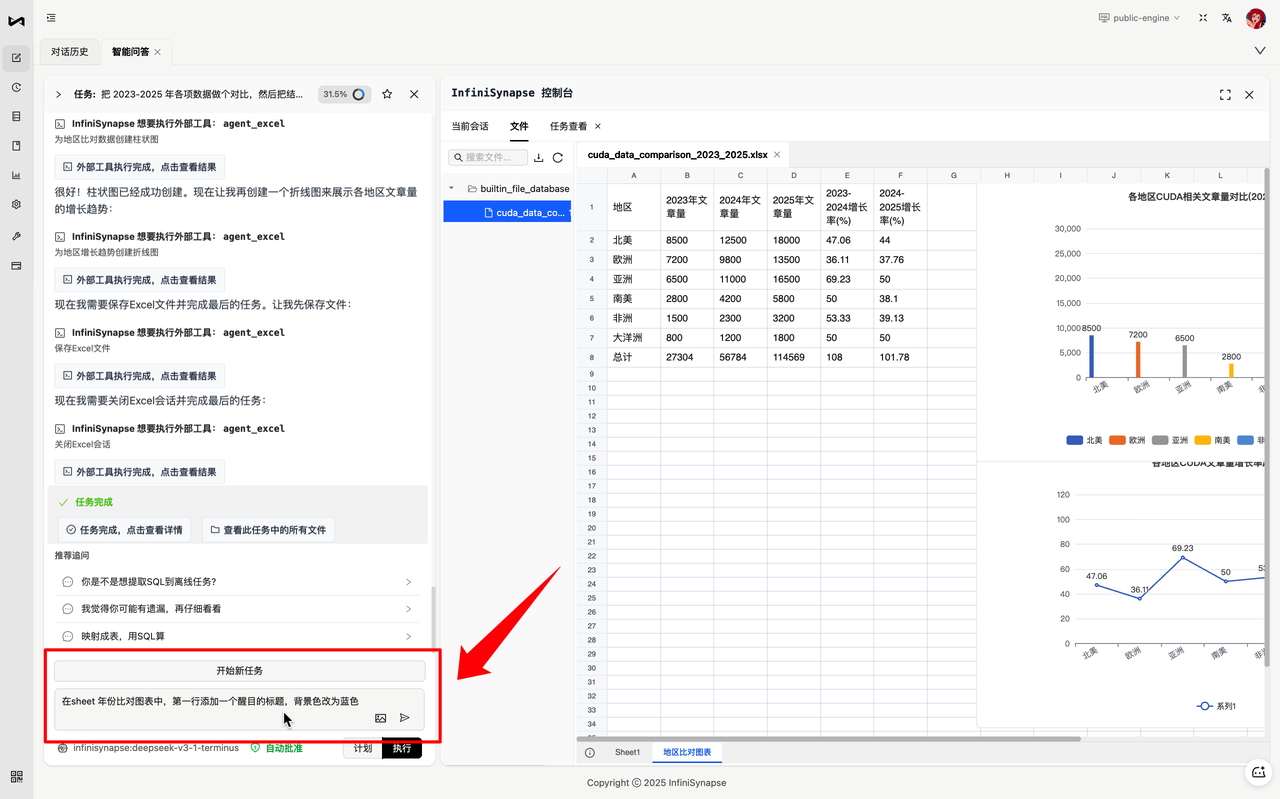Open the chart statistics icon in sidebar
This screenshot has width=1280, height=799.
(16, 175)
